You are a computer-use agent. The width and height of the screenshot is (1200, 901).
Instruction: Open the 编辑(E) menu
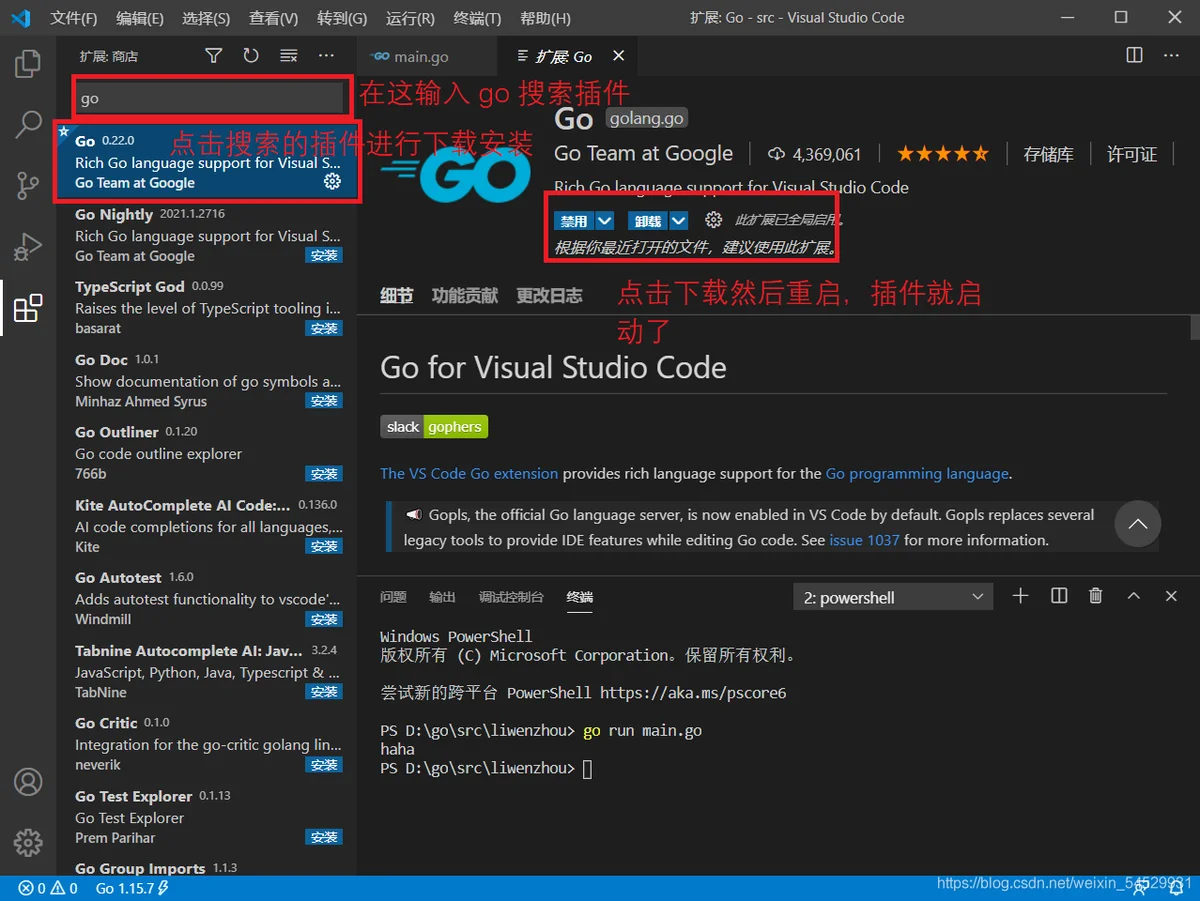point(140,18)
